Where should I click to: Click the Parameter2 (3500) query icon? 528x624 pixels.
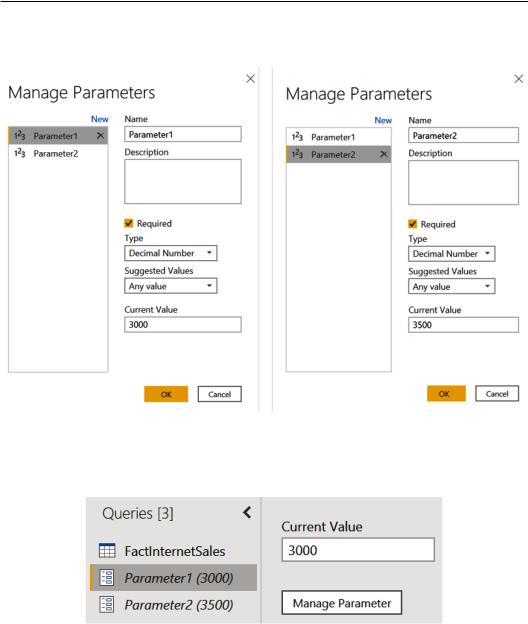107,604
